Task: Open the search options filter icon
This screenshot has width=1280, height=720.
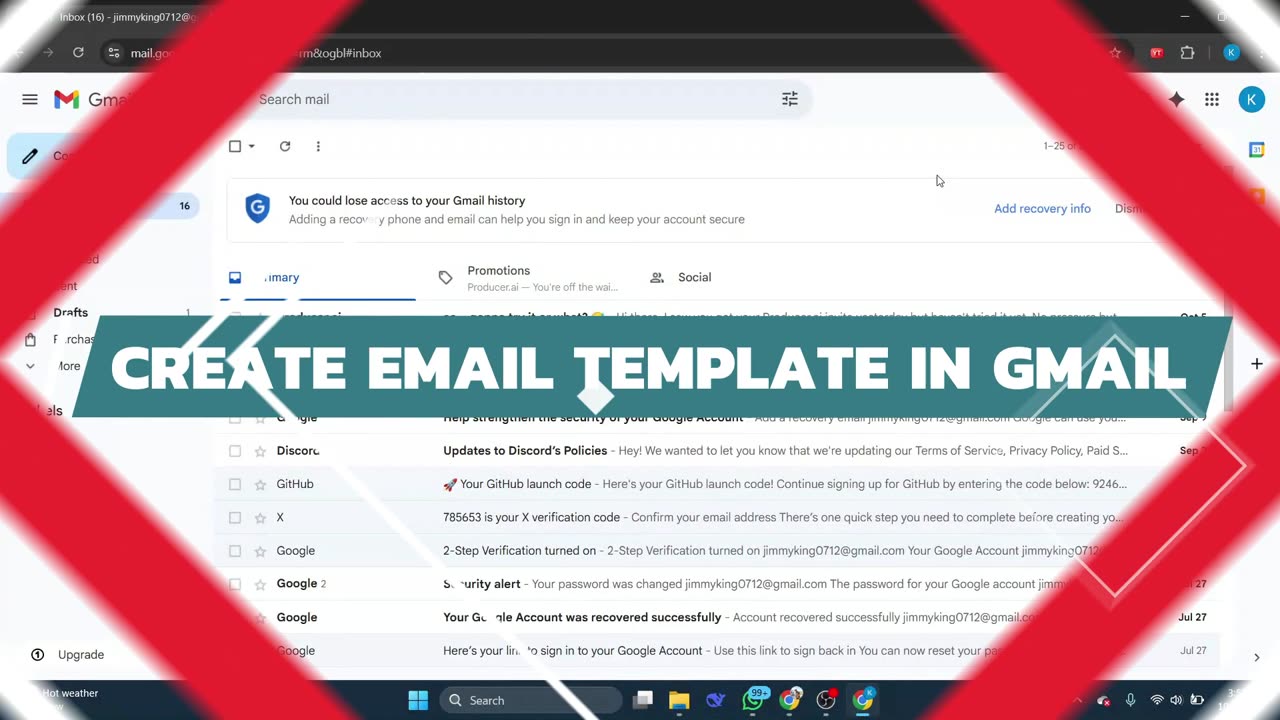Action: click(790, 99)
